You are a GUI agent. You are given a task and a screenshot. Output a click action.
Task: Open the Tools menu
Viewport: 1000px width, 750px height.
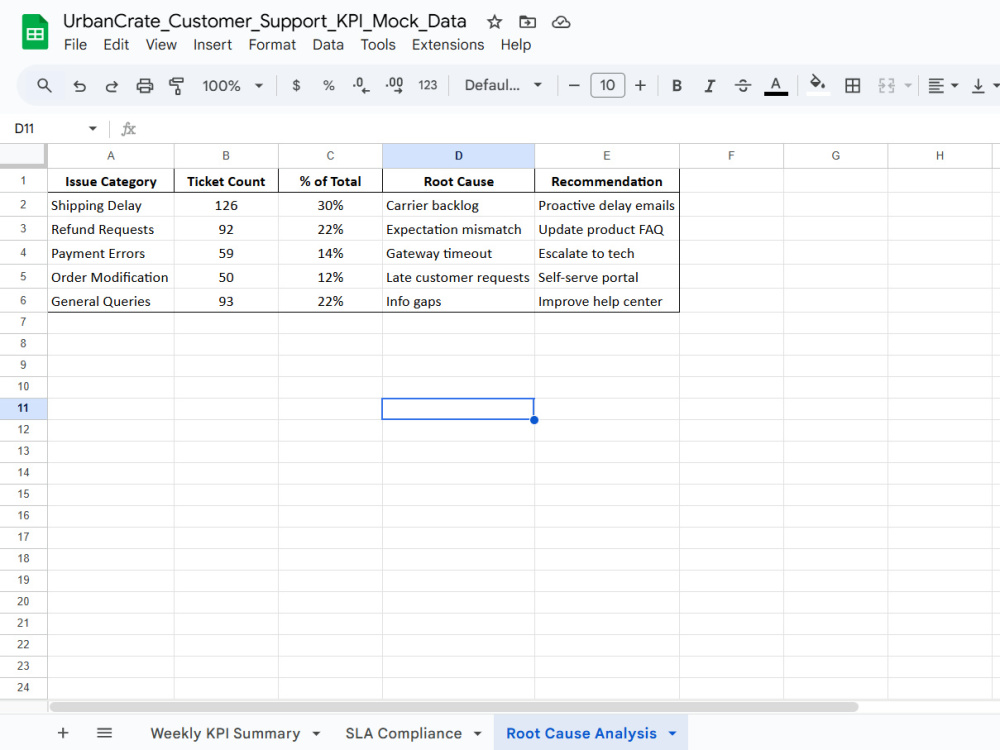point(378,45)
